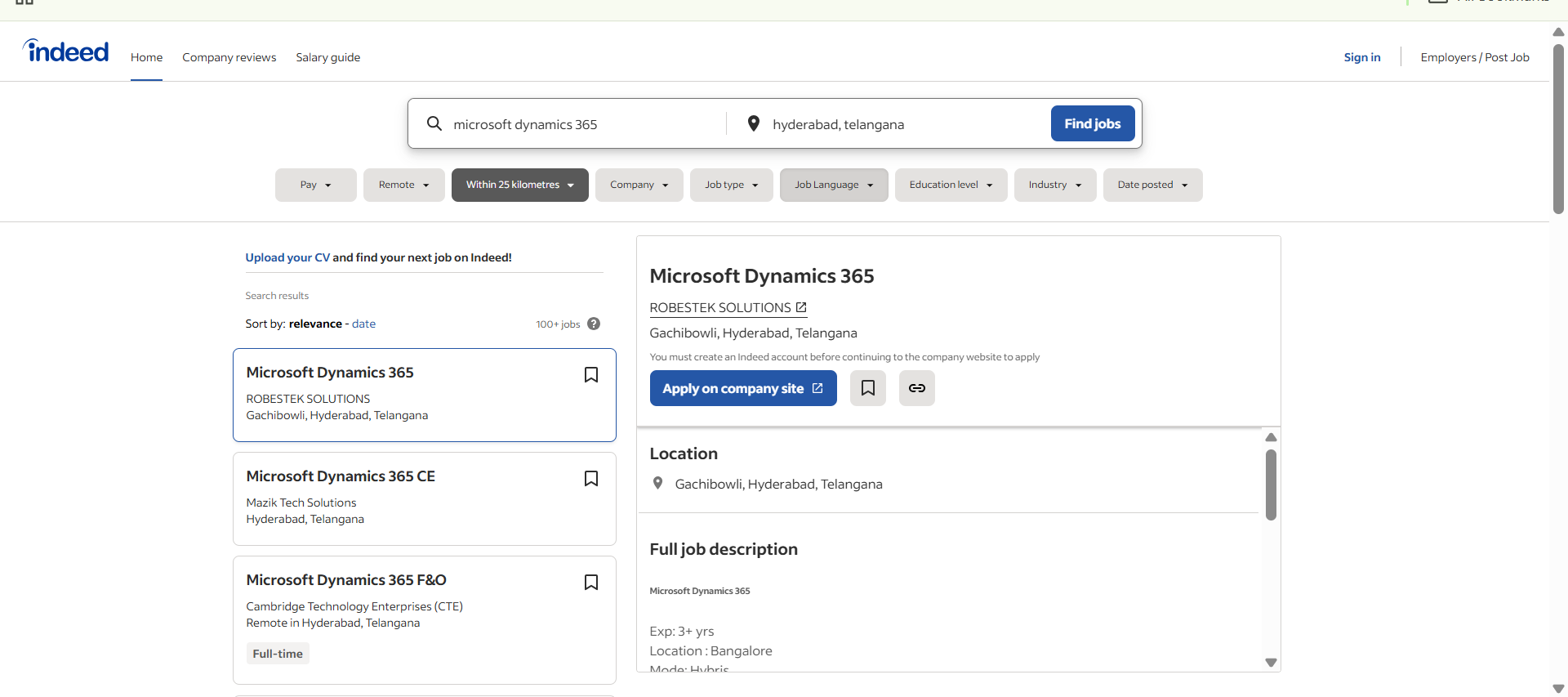Sort results by date

(x=364, y=324)
